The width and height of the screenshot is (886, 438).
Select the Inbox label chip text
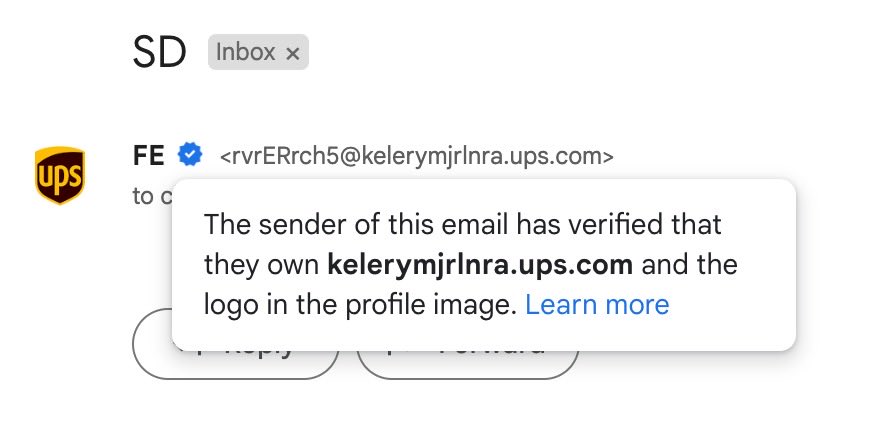click(x=245, y=53)
